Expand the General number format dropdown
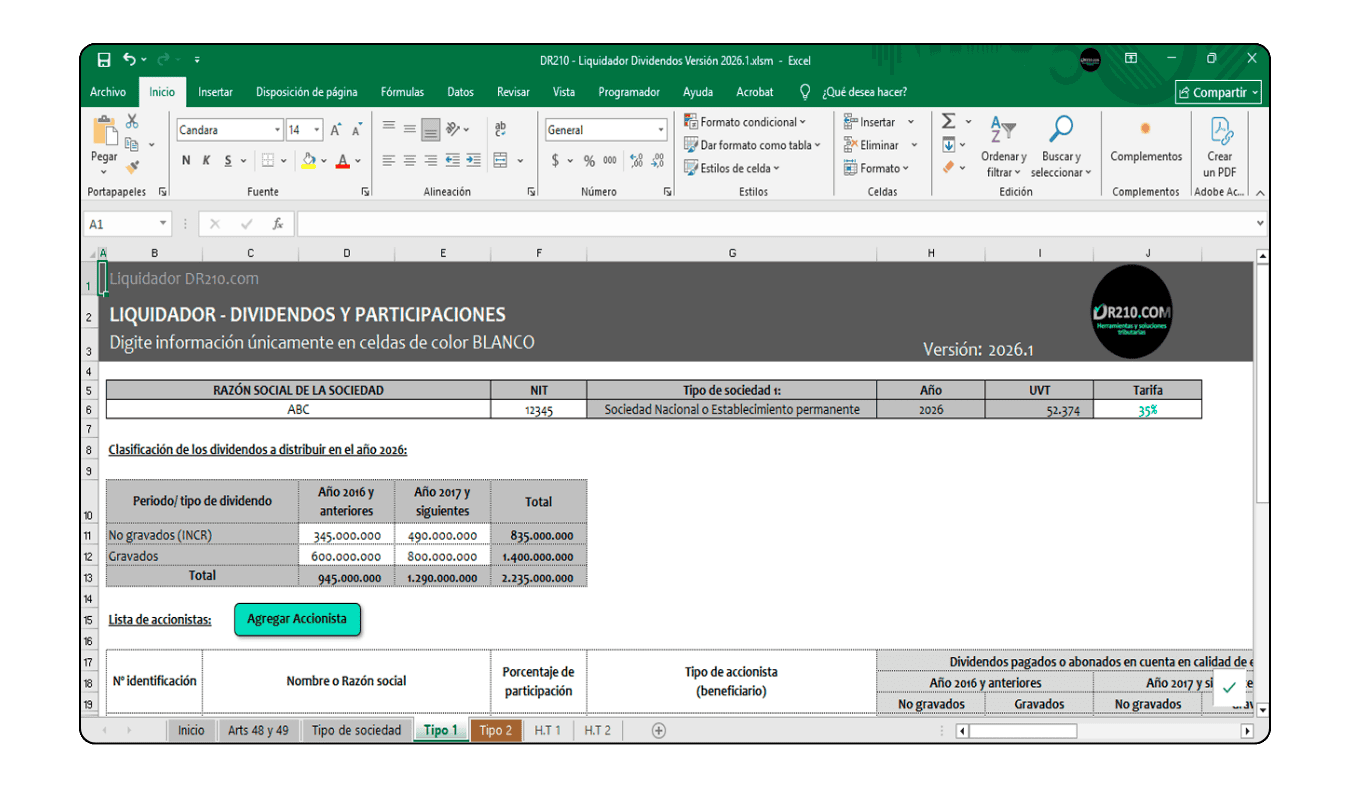This screenshot has width=1350, height=788. click(x=660, y=130)
